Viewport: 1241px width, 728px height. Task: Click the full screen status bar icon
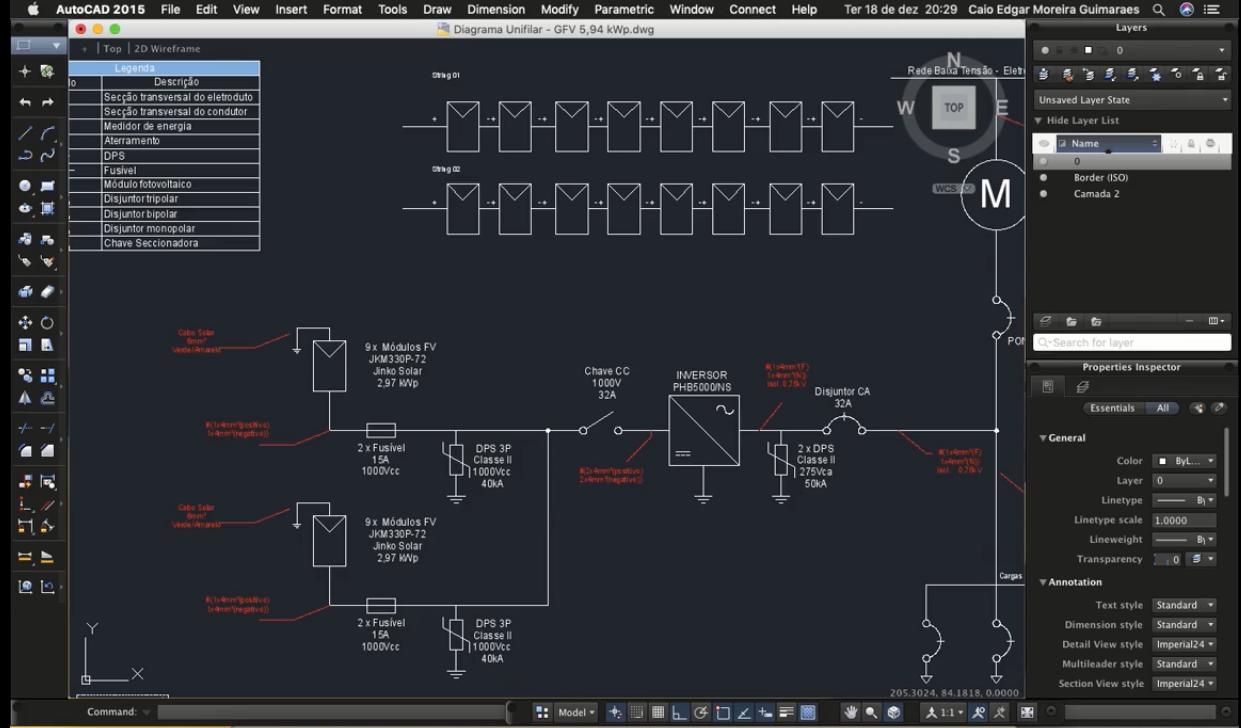(x=1027, y=712)
